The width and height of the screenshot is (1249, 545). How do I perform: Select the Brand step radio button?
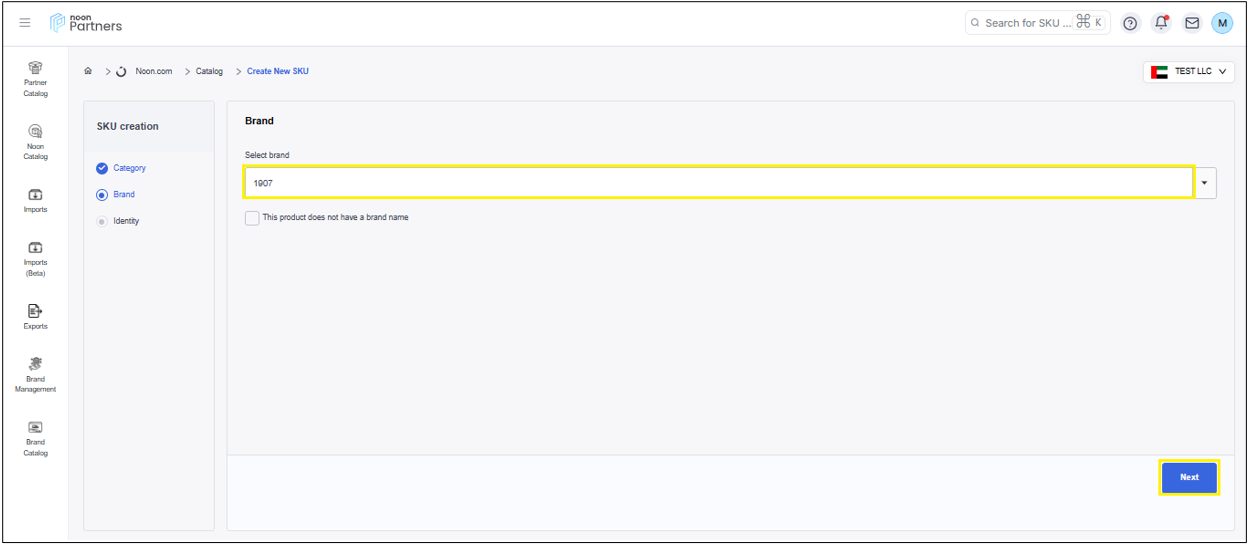point(102,195)
